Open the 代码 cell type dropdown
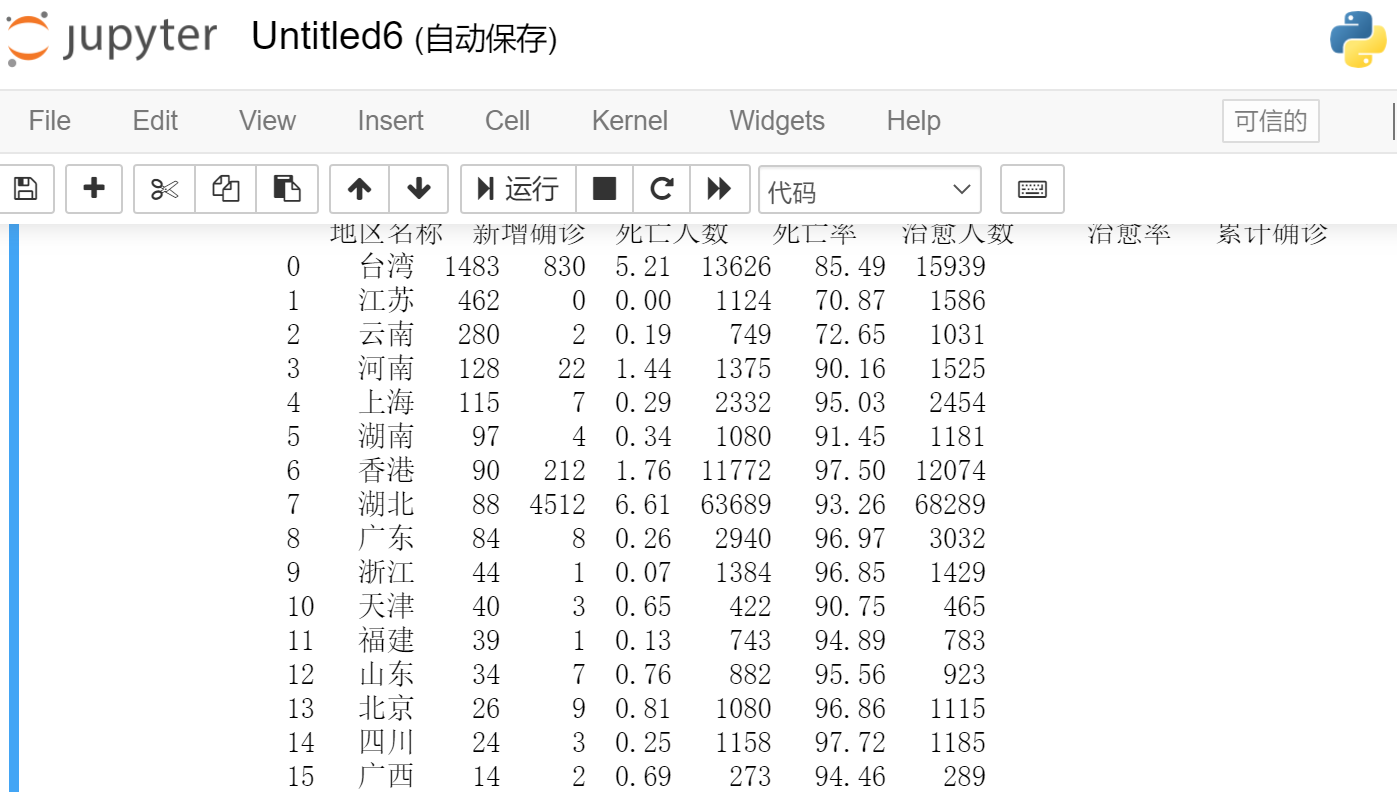Image resolution: width=1397 pixels, height=792 pixels. pos(870,190)
